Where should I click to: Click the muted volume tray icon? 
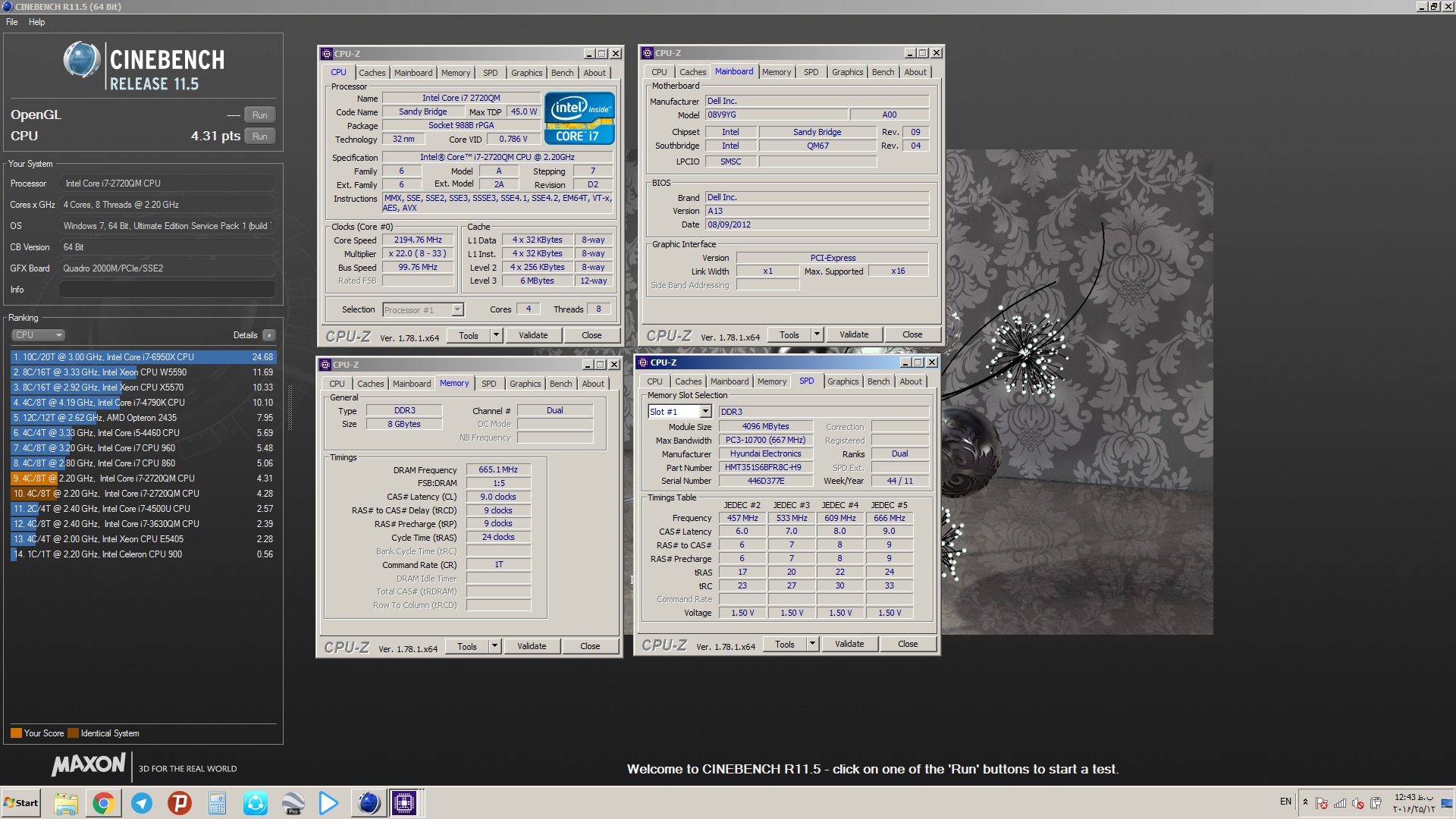tap(1358, 803)
